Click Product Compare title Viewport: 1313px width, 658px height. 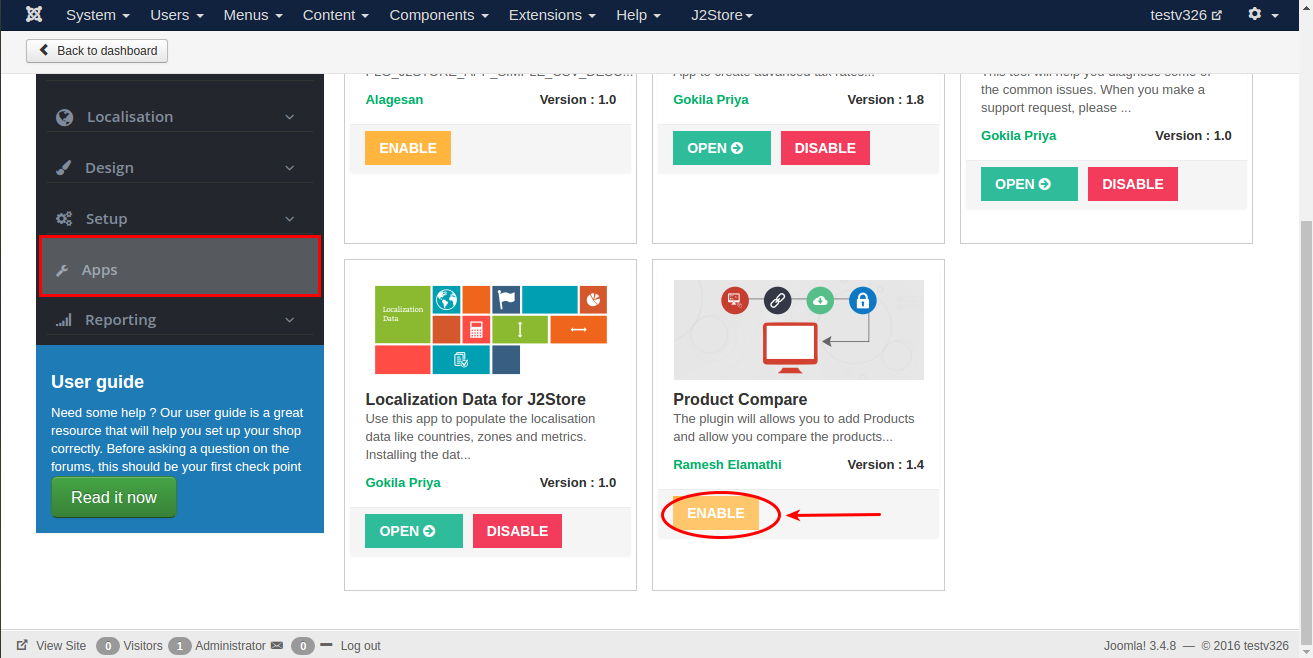(740, 399)
